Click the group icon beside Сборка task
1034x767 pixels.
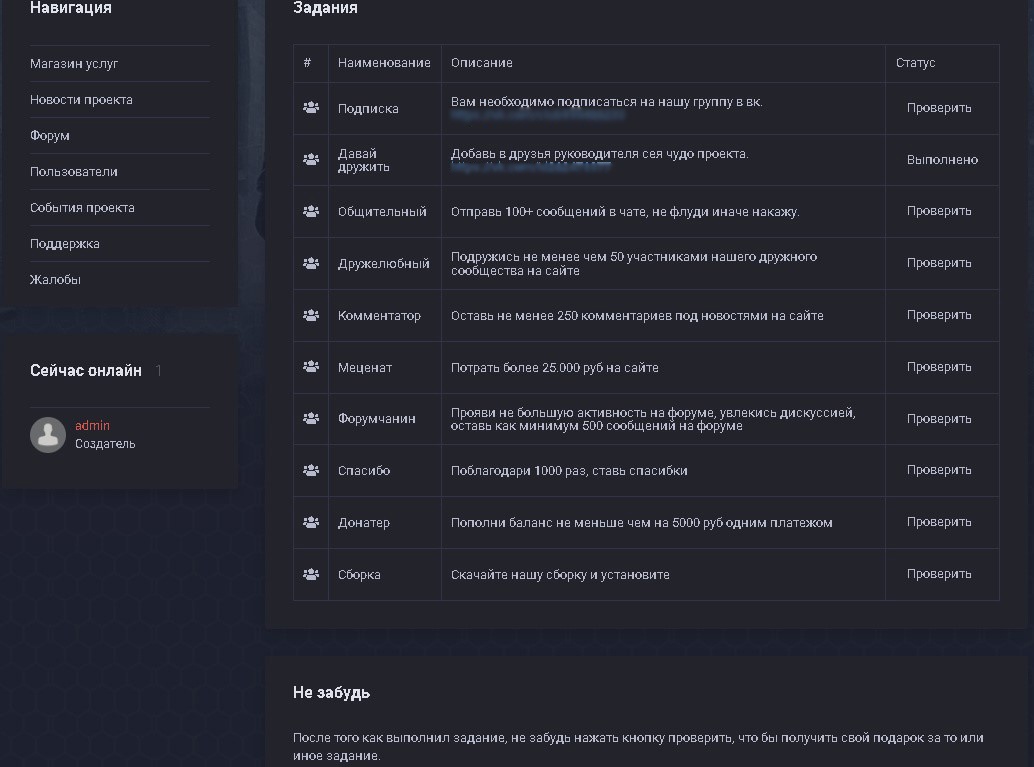coord(311,574)
